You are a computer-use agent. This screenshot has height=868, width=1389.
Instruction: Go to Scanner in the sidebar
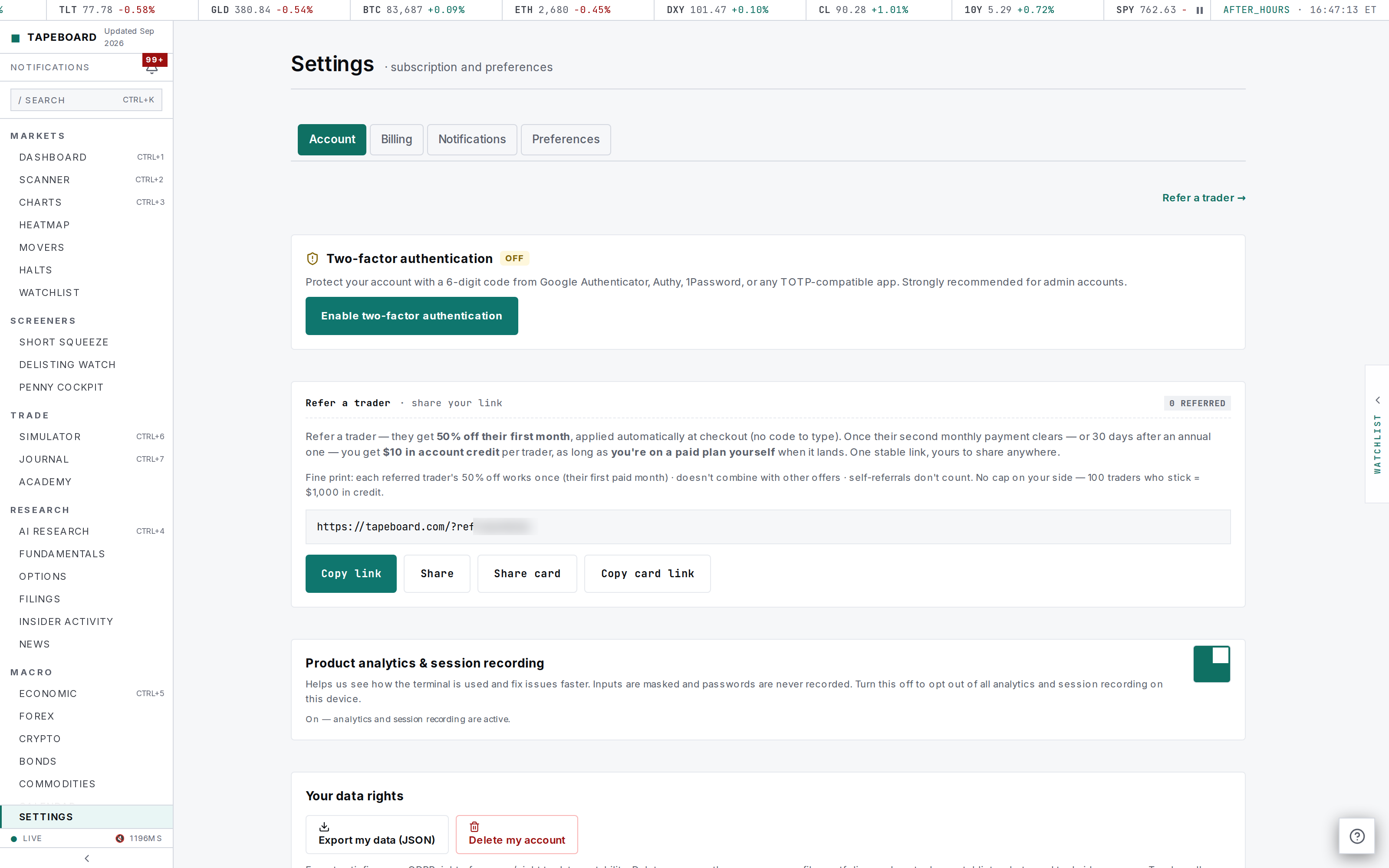(x=87, y=180)
